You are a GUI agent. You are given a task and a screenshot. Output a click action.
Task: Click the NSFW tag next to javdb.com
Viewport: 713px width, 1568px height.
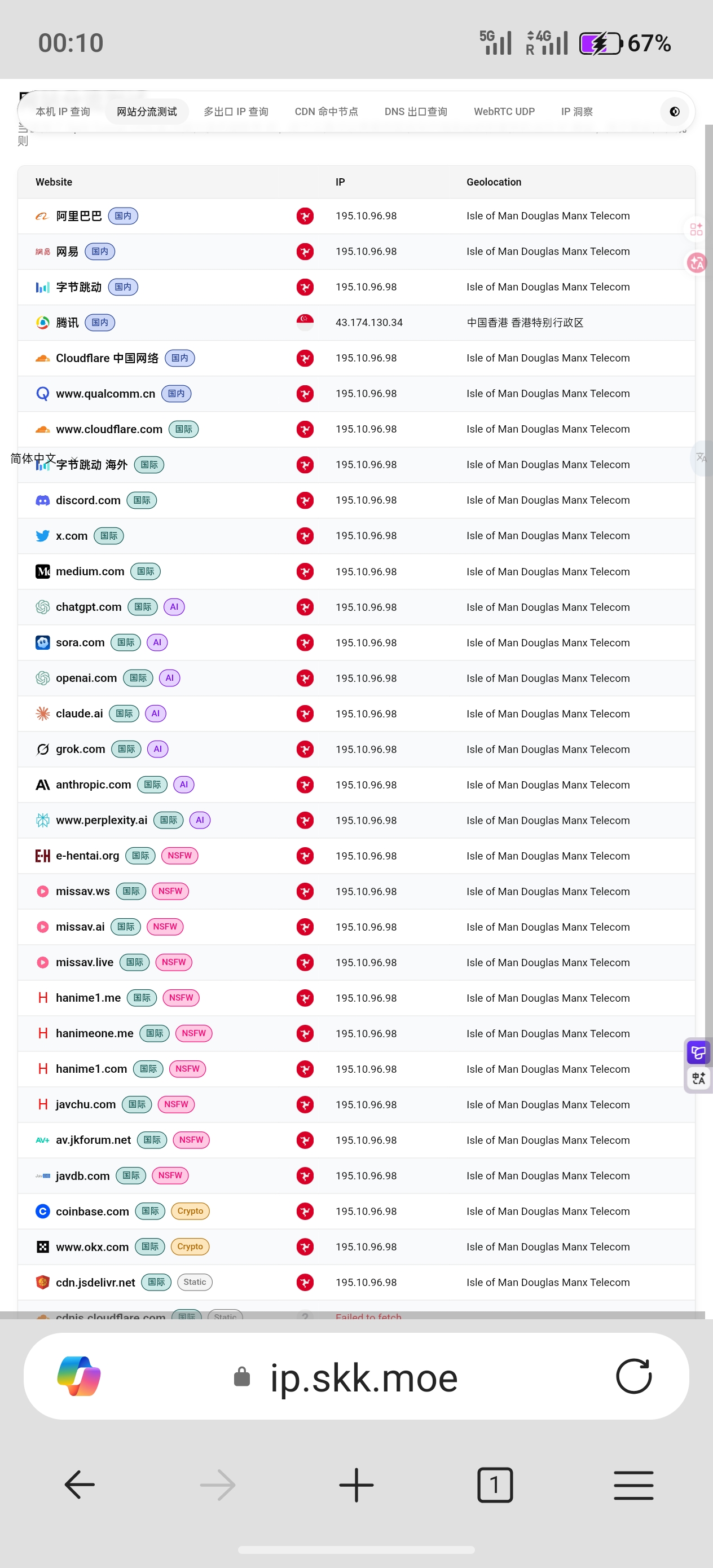pos(170,1175)
